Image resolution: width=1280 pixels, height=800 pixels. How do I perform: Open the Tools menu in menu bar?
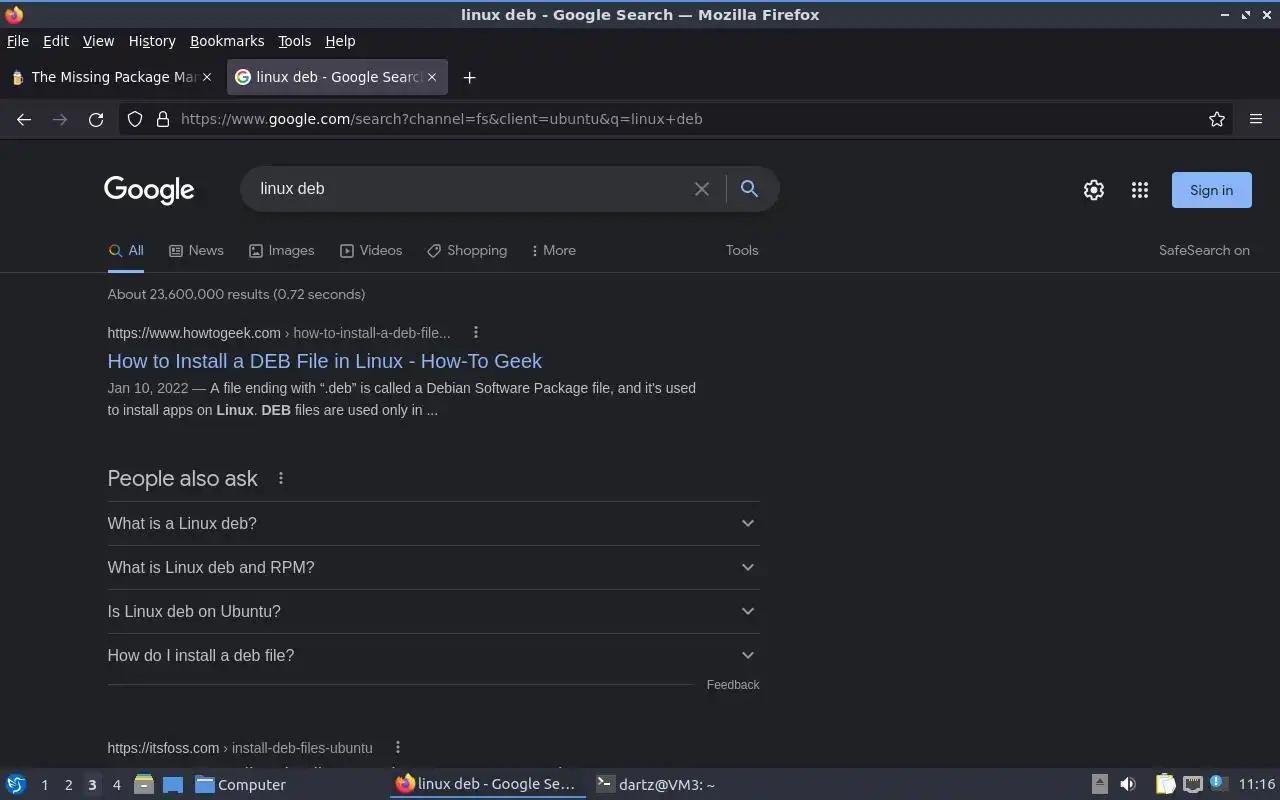[294, 41]
